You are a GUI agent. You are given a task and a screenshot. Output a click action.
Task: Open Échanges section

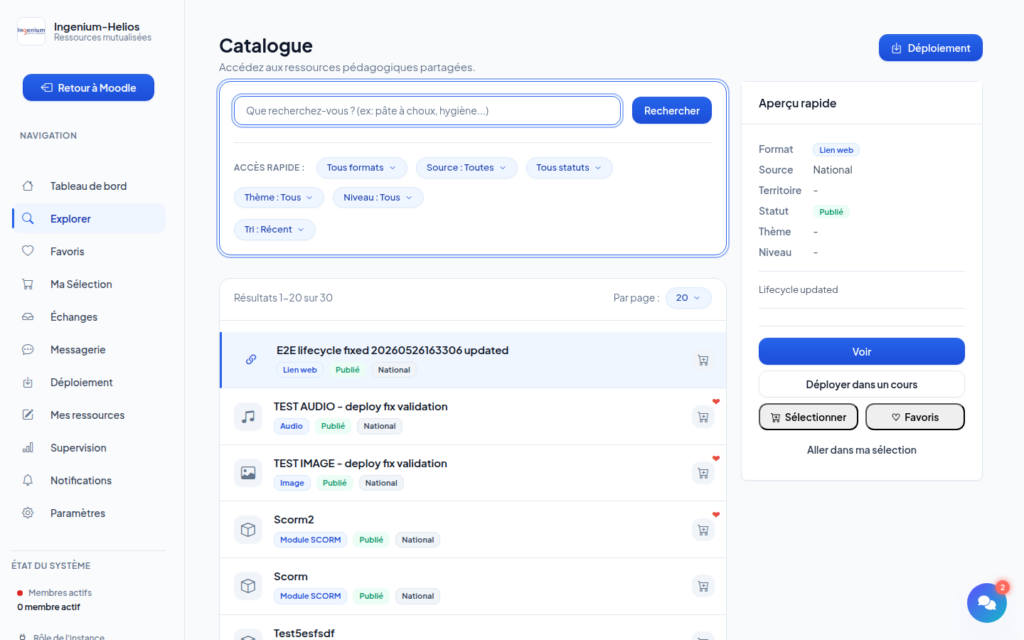tap(88, 317)
